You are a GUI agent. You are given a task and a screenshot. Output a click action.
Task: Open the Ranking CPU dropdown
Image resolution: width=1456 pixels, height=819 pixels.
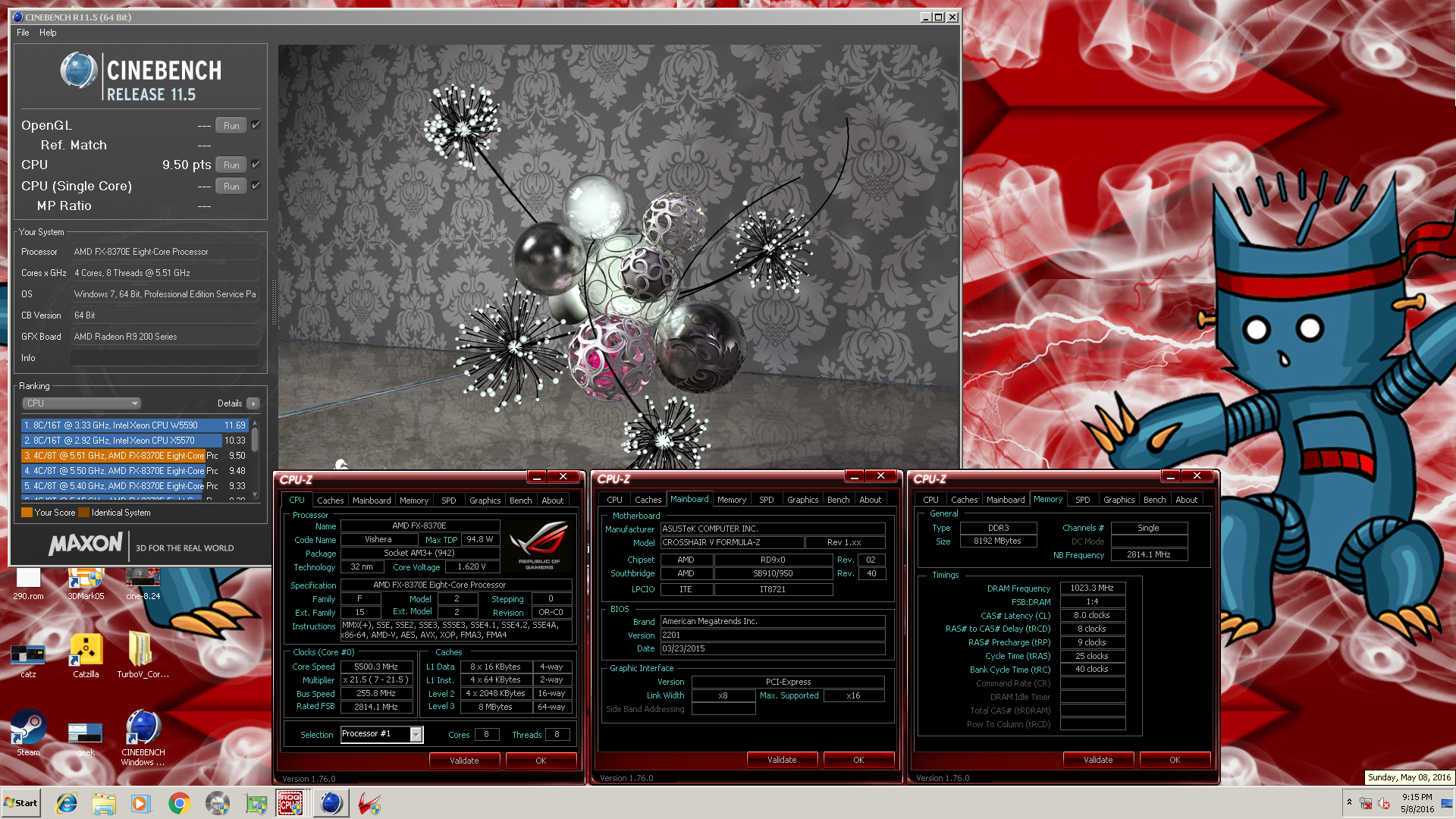(81, 403)
